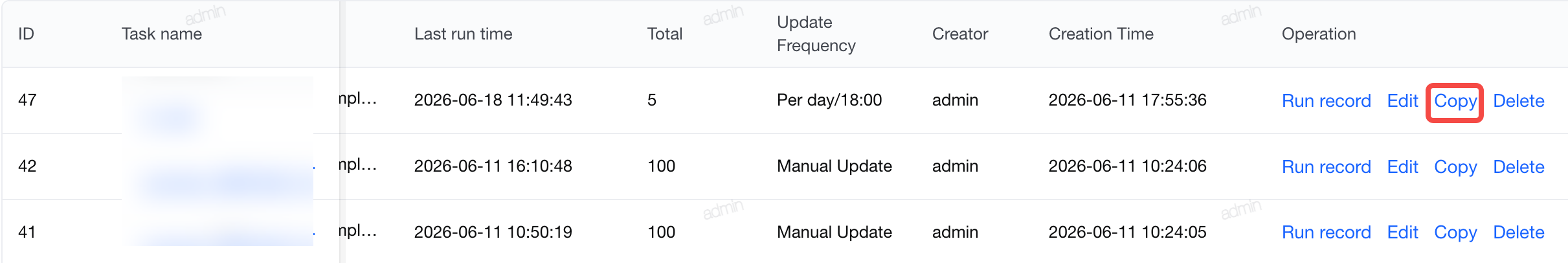Click the Update Frequency column header
The image size is (1568, 263).
816,34
